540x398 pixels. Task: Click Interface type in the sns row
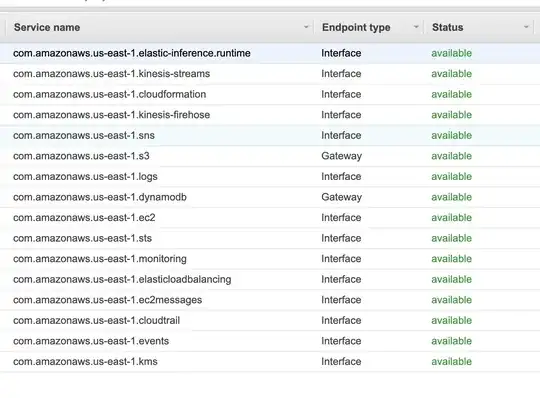(341, 135)
